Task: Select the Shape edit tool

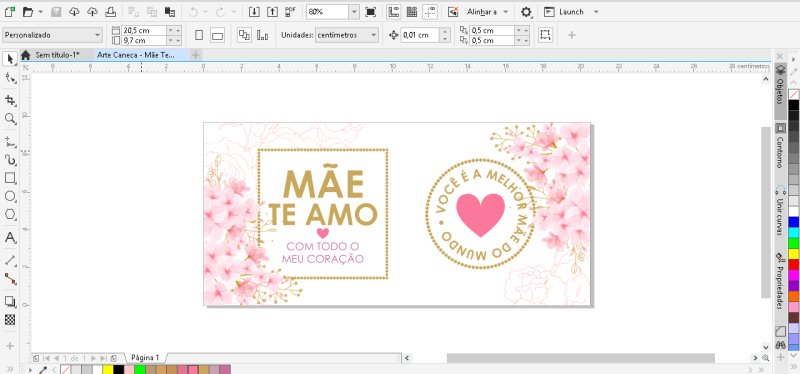Action: [10, 78]
